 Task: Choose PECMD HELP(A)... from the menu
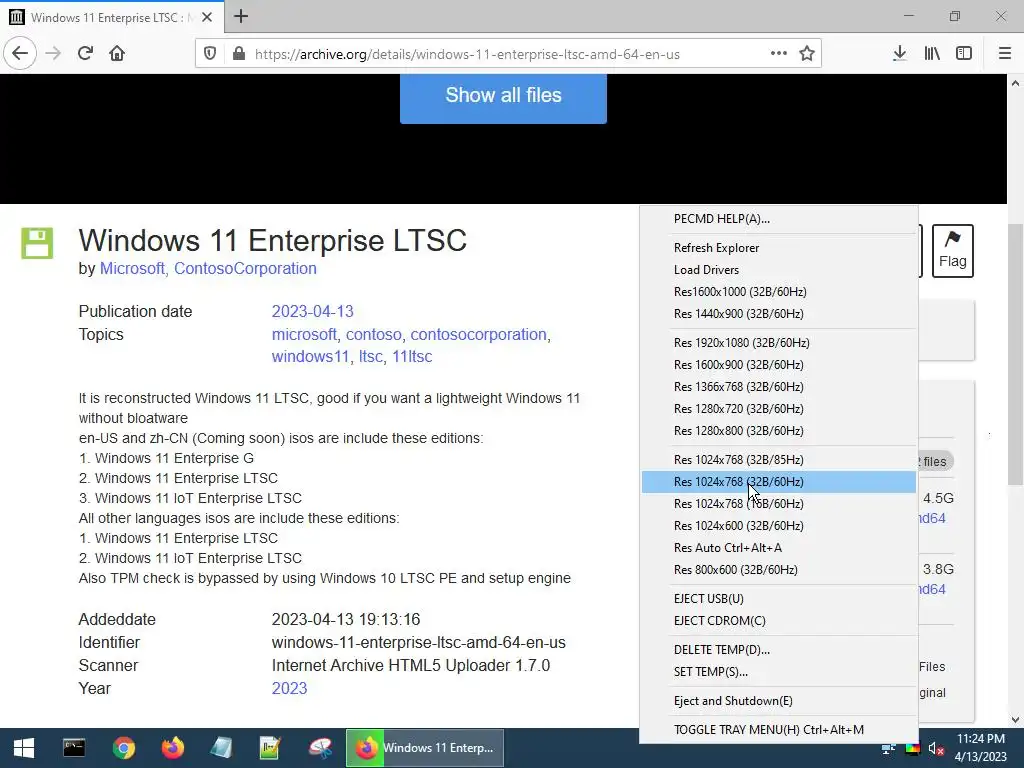(778, 219)
